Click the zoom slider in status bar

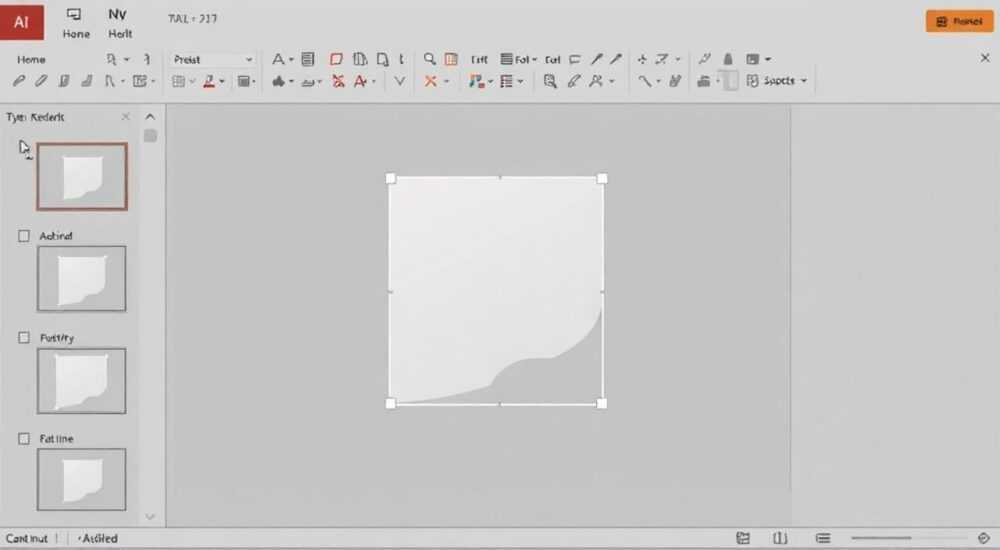tap(908, 538)
